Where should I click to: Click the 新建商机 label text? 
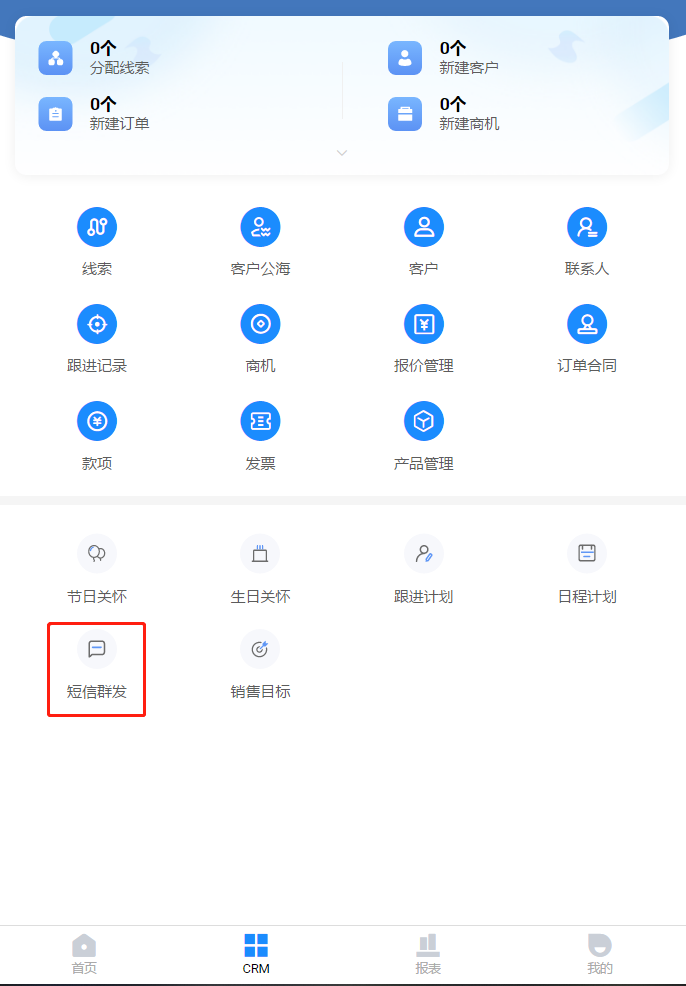pyautogui.click(x=469, y=124)
